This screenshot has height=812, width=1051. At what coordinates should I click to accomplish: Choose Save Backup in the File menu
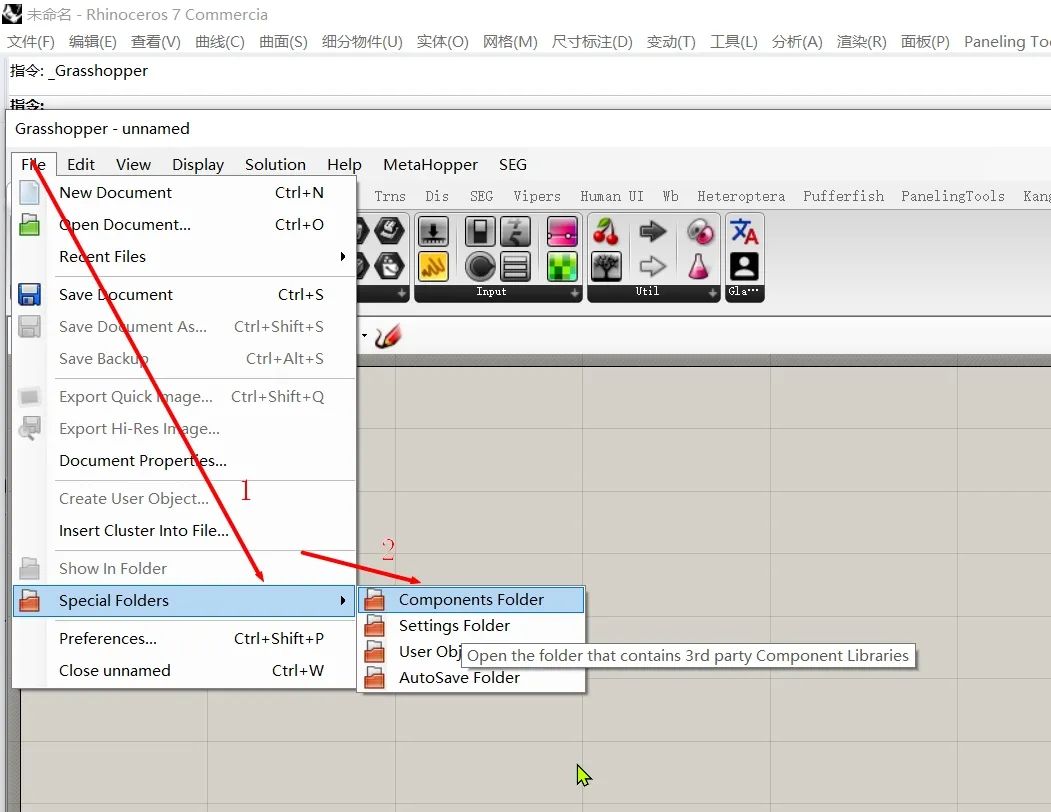[x=184, y=359]
